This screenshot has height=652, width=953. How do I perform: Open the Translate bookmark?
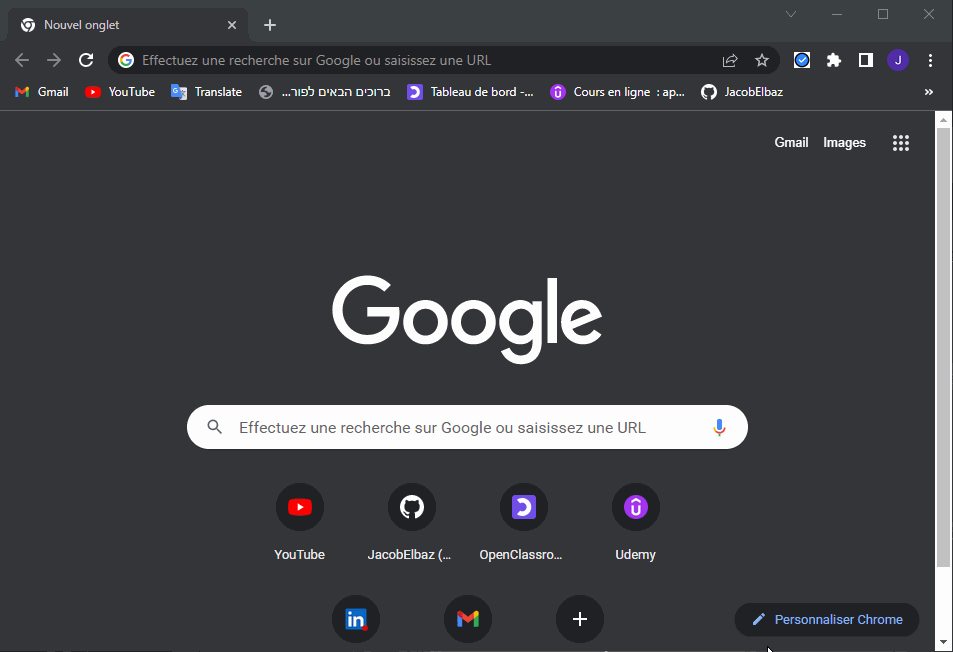point(207,92)
